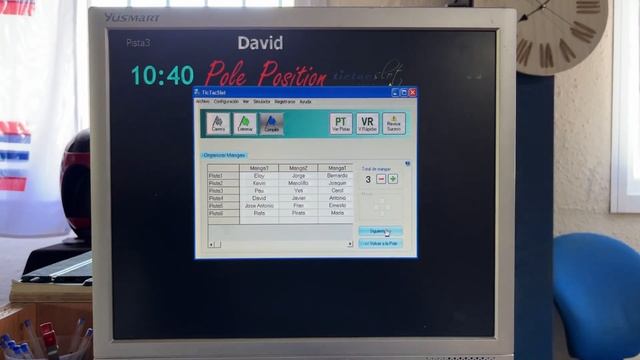Click the Volver a la Pole button
Viewport: 640px width, 360px height.
coord(380,243)
